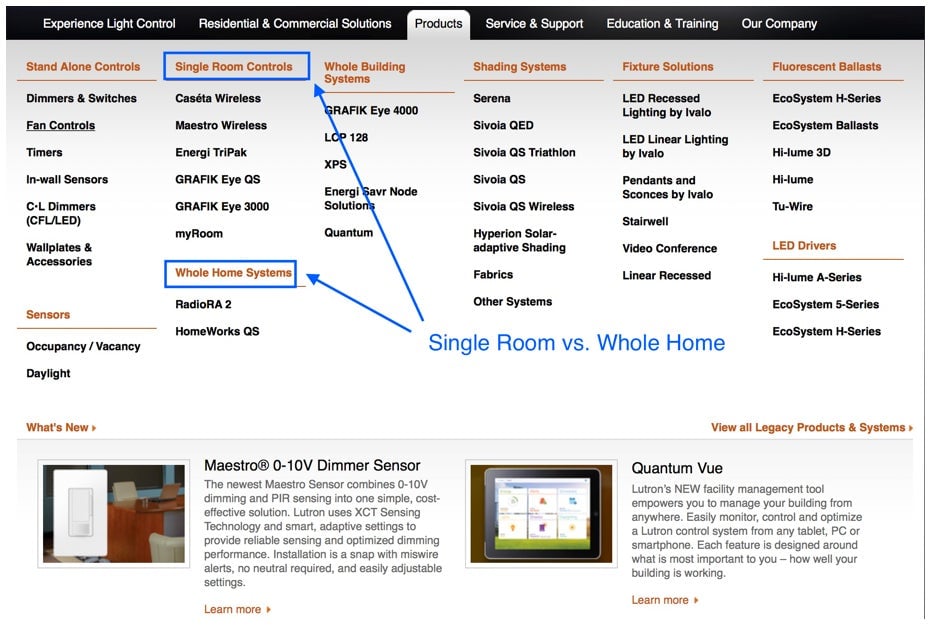Open the Experience Light Control menu
Image resolution: width=936 pixels, height=636 pixels.
(x=109, y=24)
